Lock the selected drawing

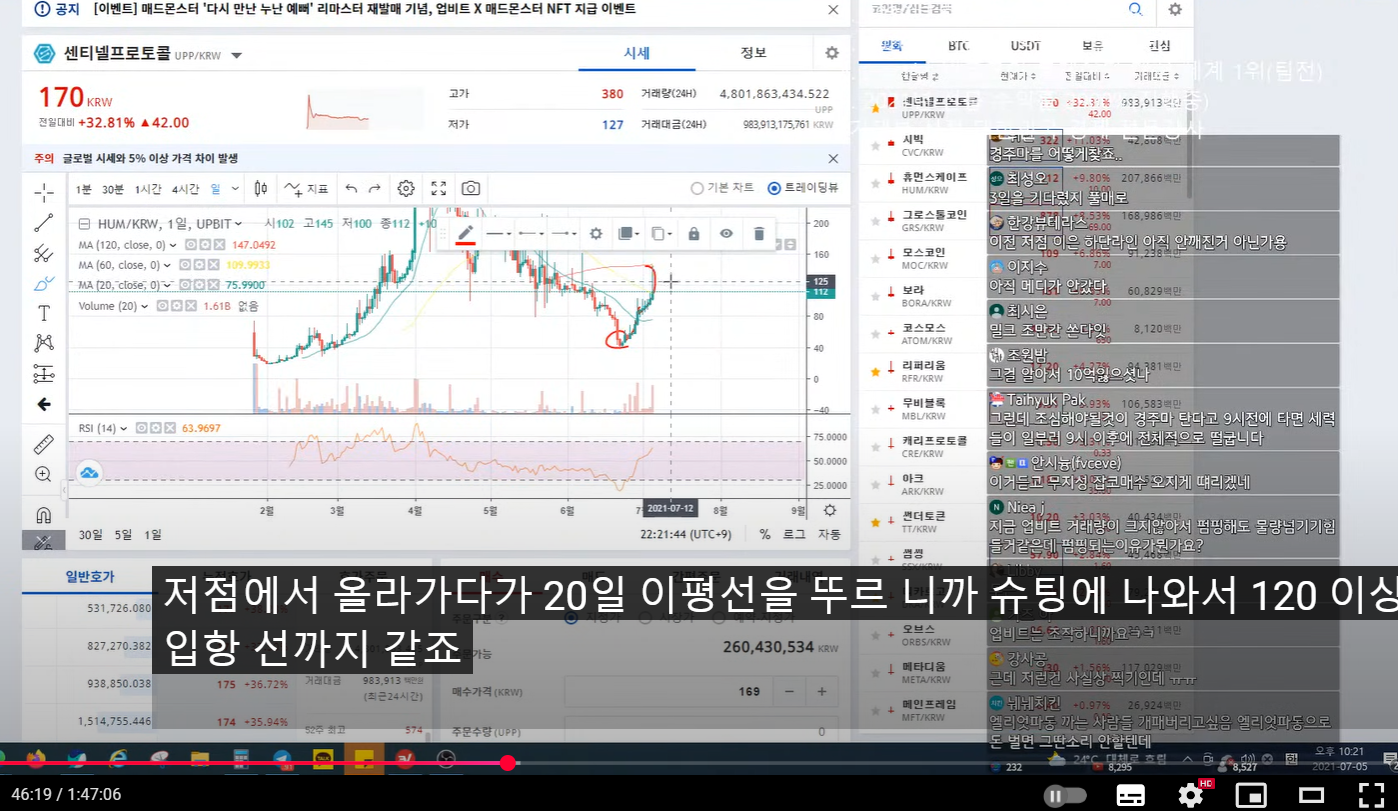click(x=693, y=233)
